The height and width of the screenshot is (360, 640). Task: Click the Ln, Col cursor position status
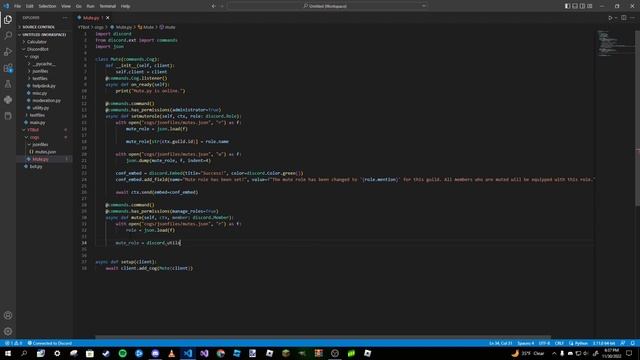(x=501, y=343)
